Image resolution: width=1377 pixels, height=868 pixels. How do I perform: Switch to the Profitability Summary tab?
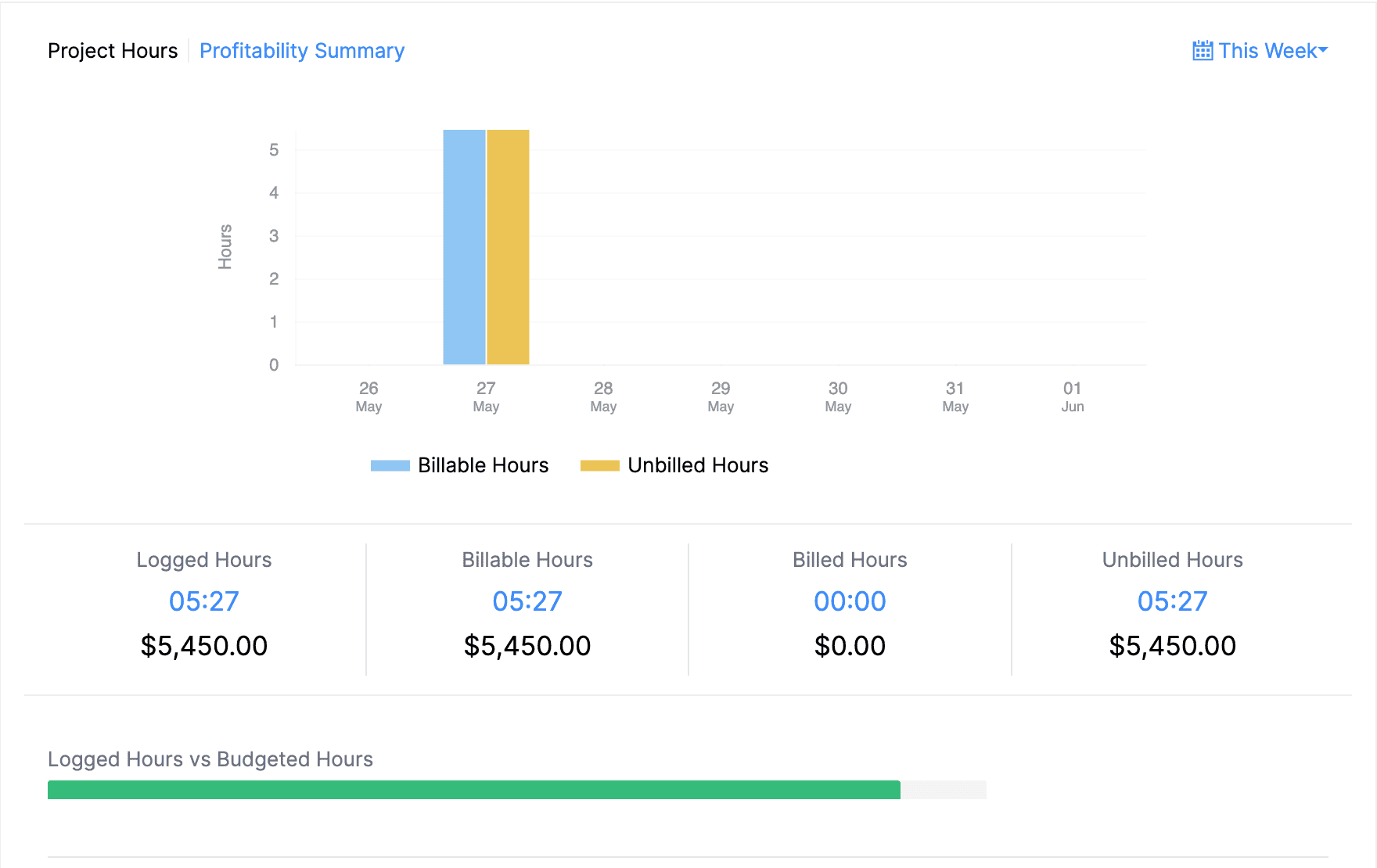pyautogui.click(x=302, y=51)
